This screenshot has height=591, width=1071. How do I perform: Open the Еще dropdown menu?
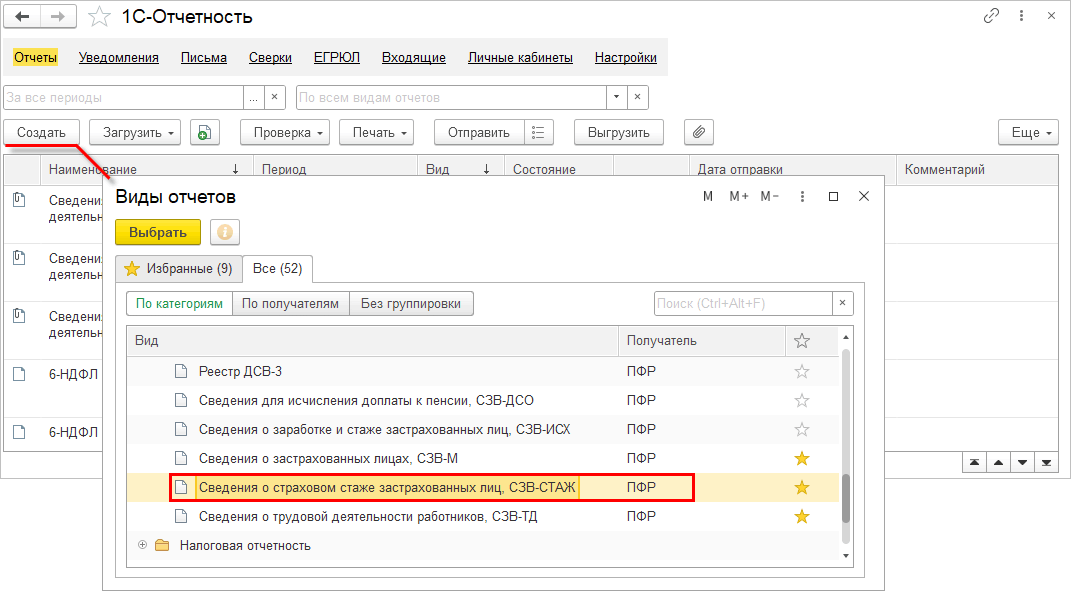(x=1028, y=133)
